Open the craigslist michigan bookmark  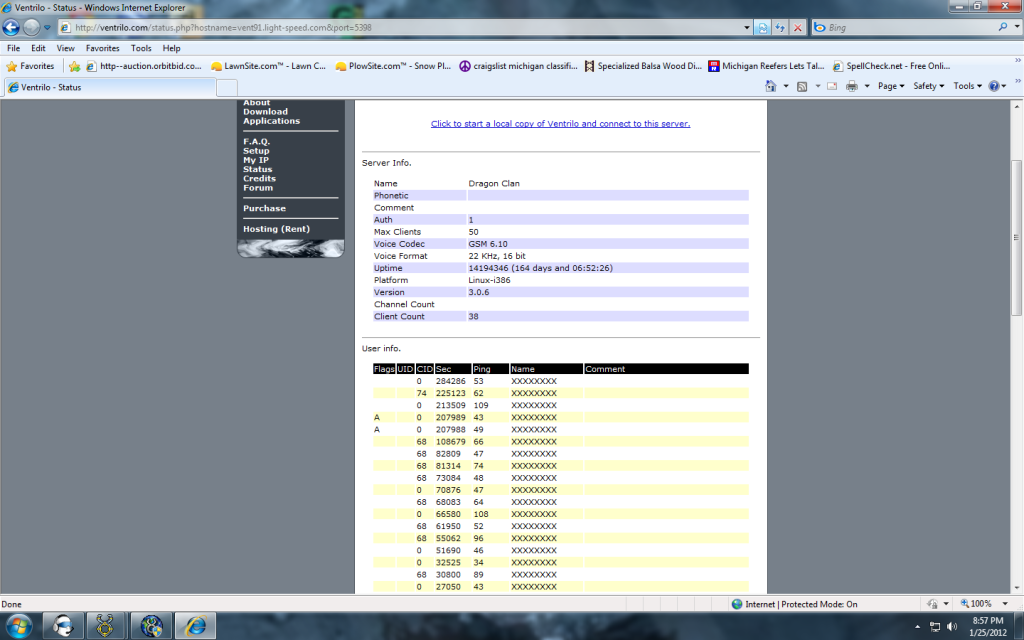tap(519, 66)
